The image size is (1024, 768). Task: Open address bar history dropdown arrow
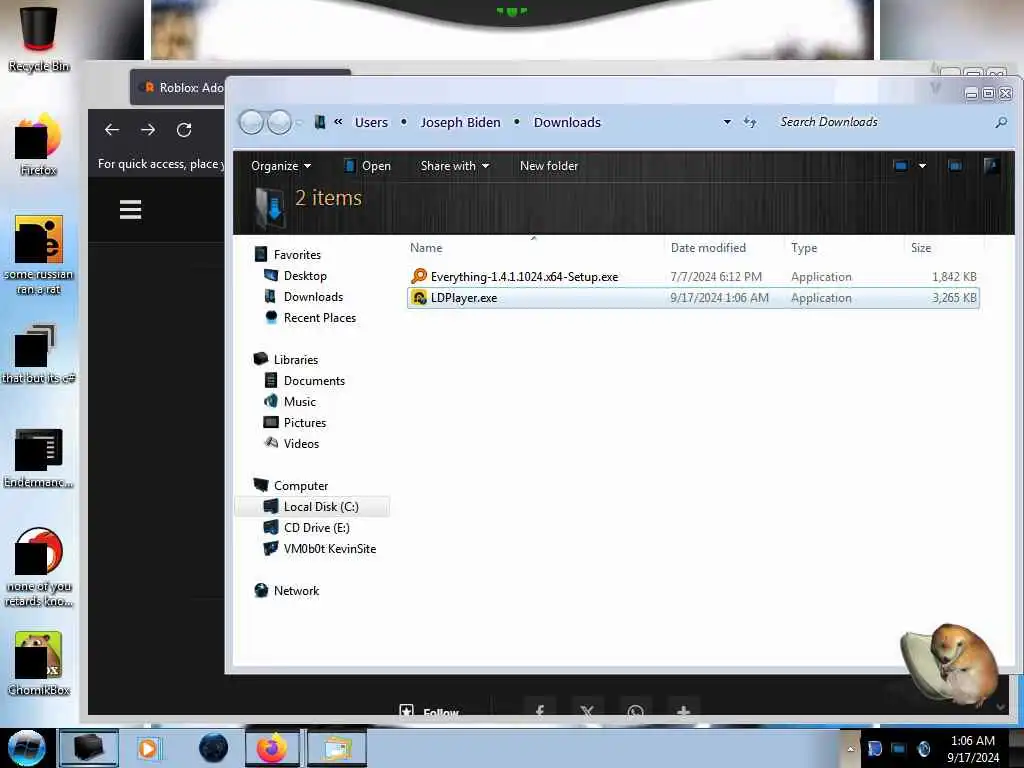pyautogui.click(x=727, y=122)
